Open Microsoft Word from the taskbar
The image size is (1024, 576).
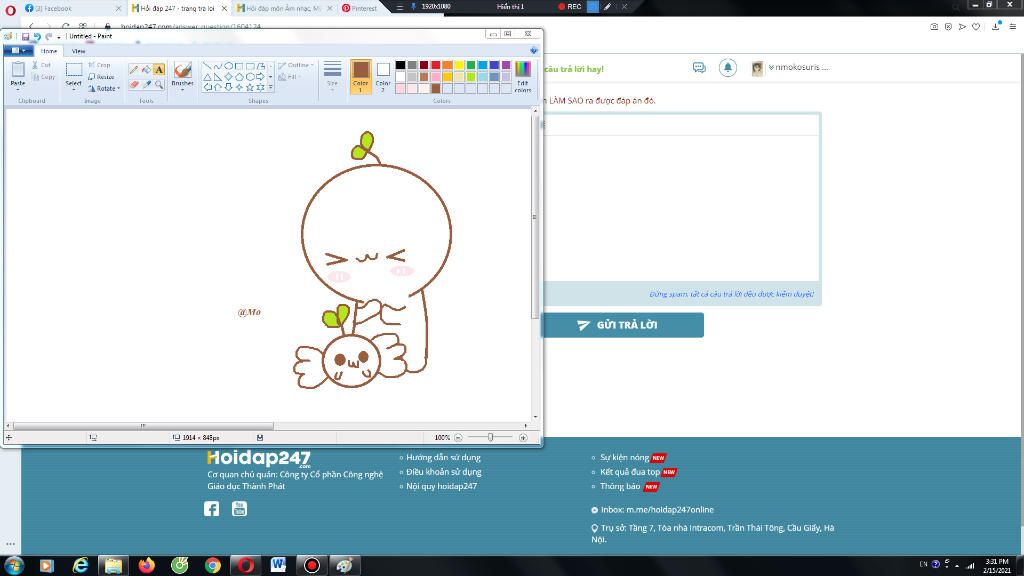tap(278, 565)
